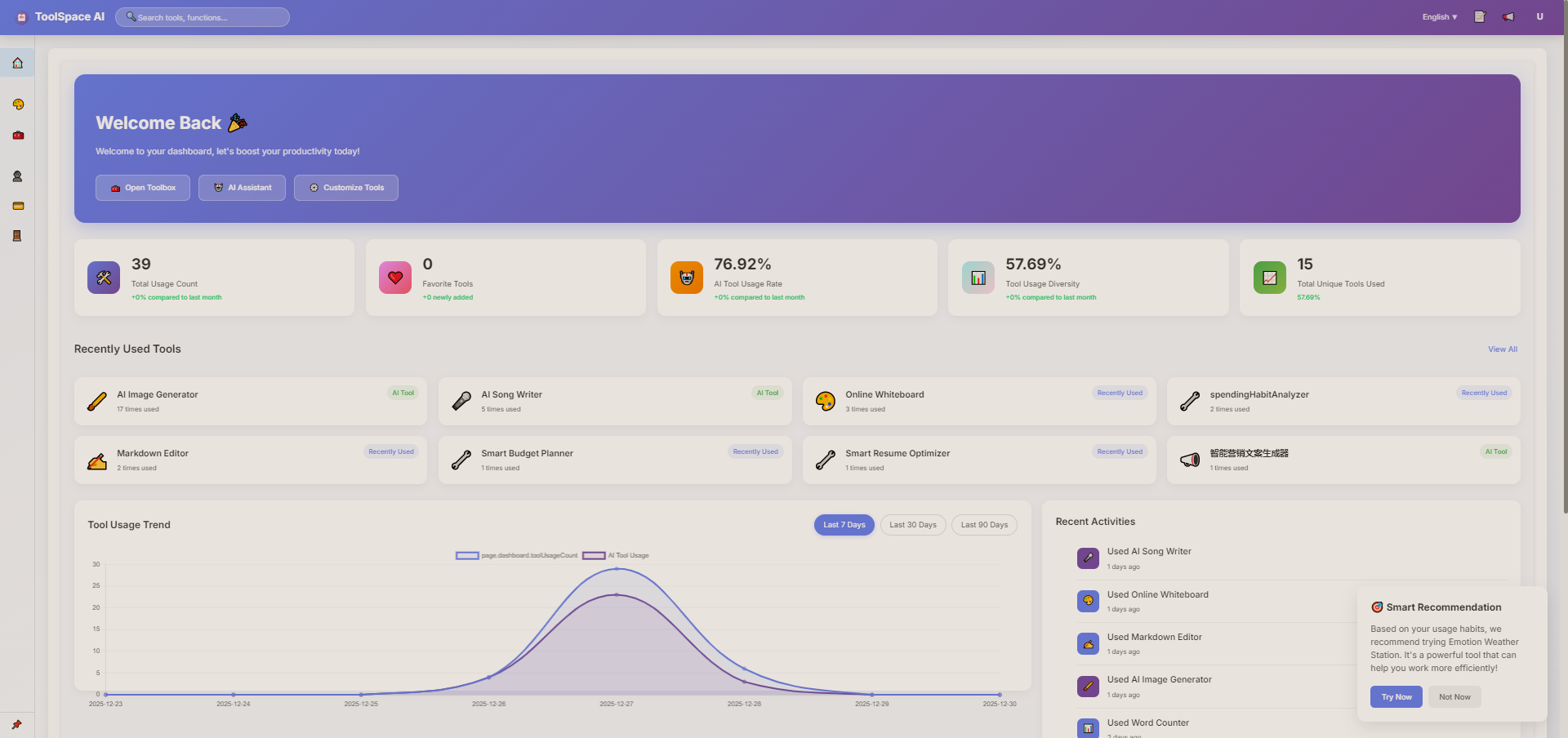Open the AI Image Generator tool card
1568x738 pixels.
point(250,401)
